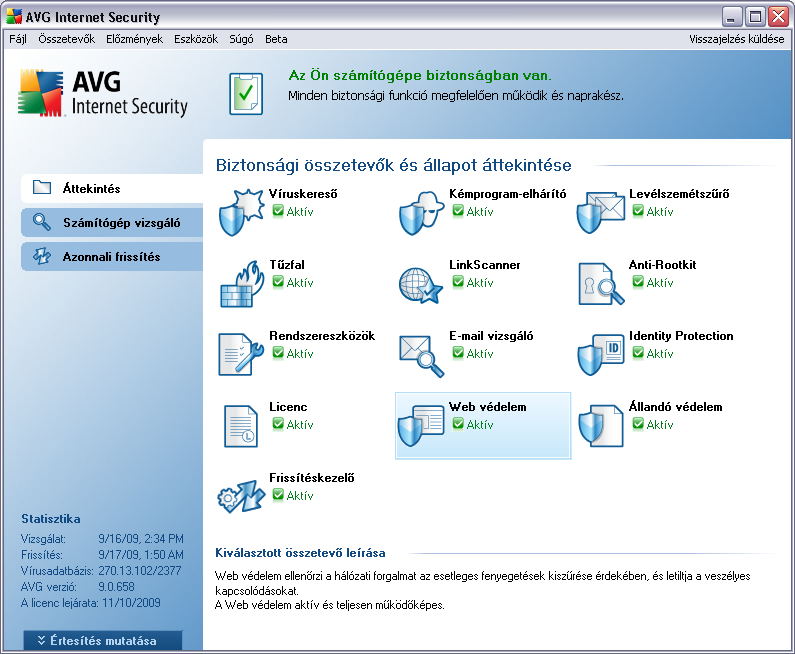Click the Víruskereső label
The width and height of the screenshot is (795, 654).
(303, 194)
